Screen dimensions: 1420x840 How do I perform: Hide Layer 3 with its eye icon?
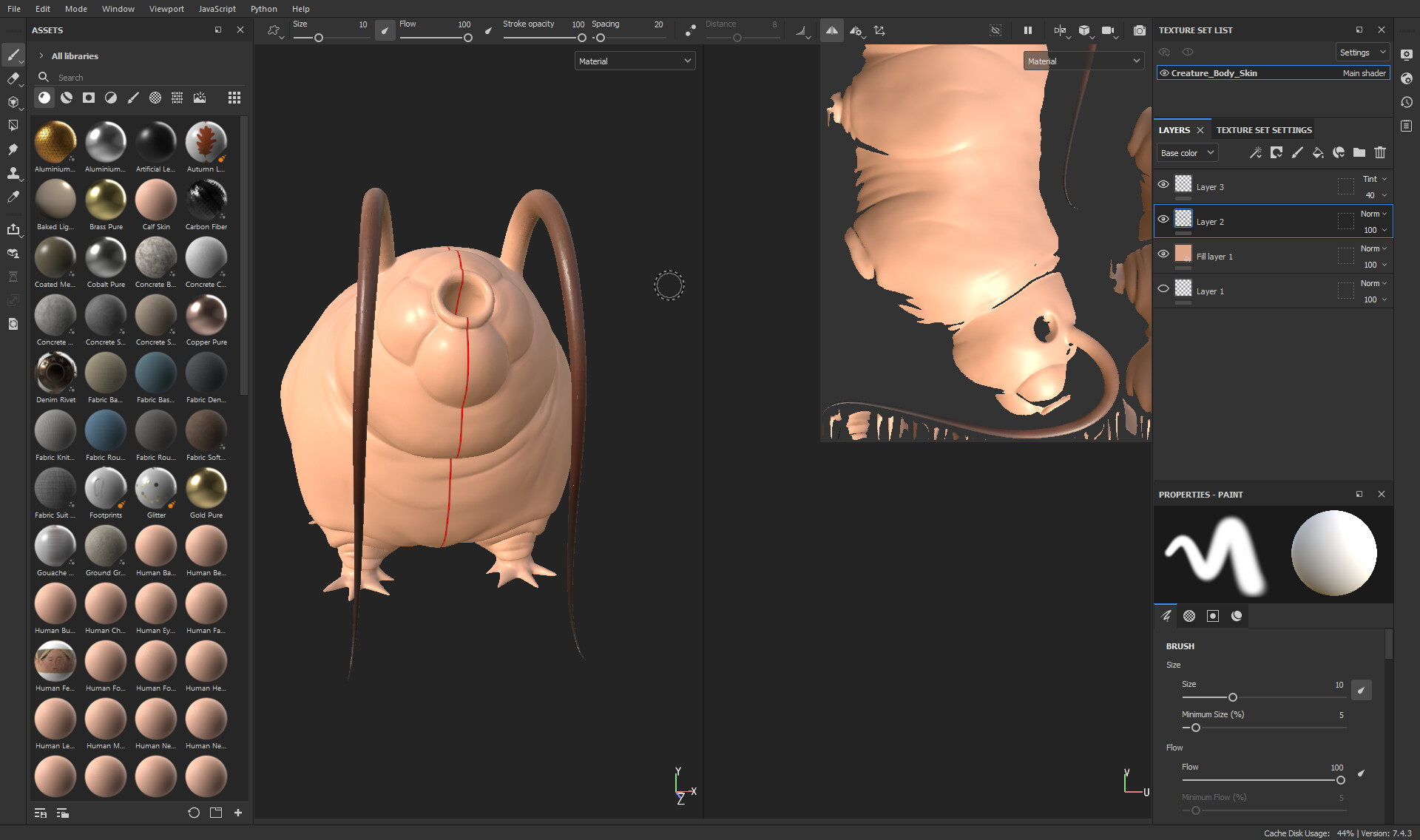coord(1163,185)
